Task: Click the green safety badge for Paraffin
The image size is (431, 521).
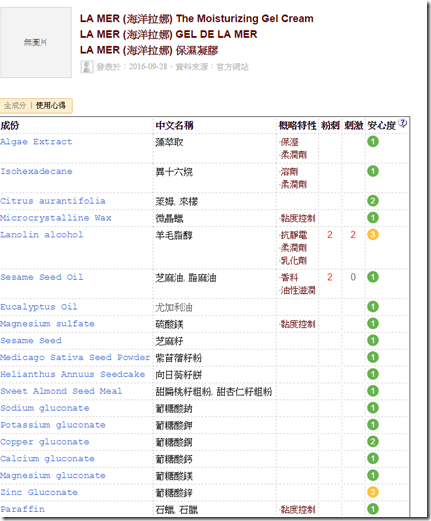Action: point(373,509)
